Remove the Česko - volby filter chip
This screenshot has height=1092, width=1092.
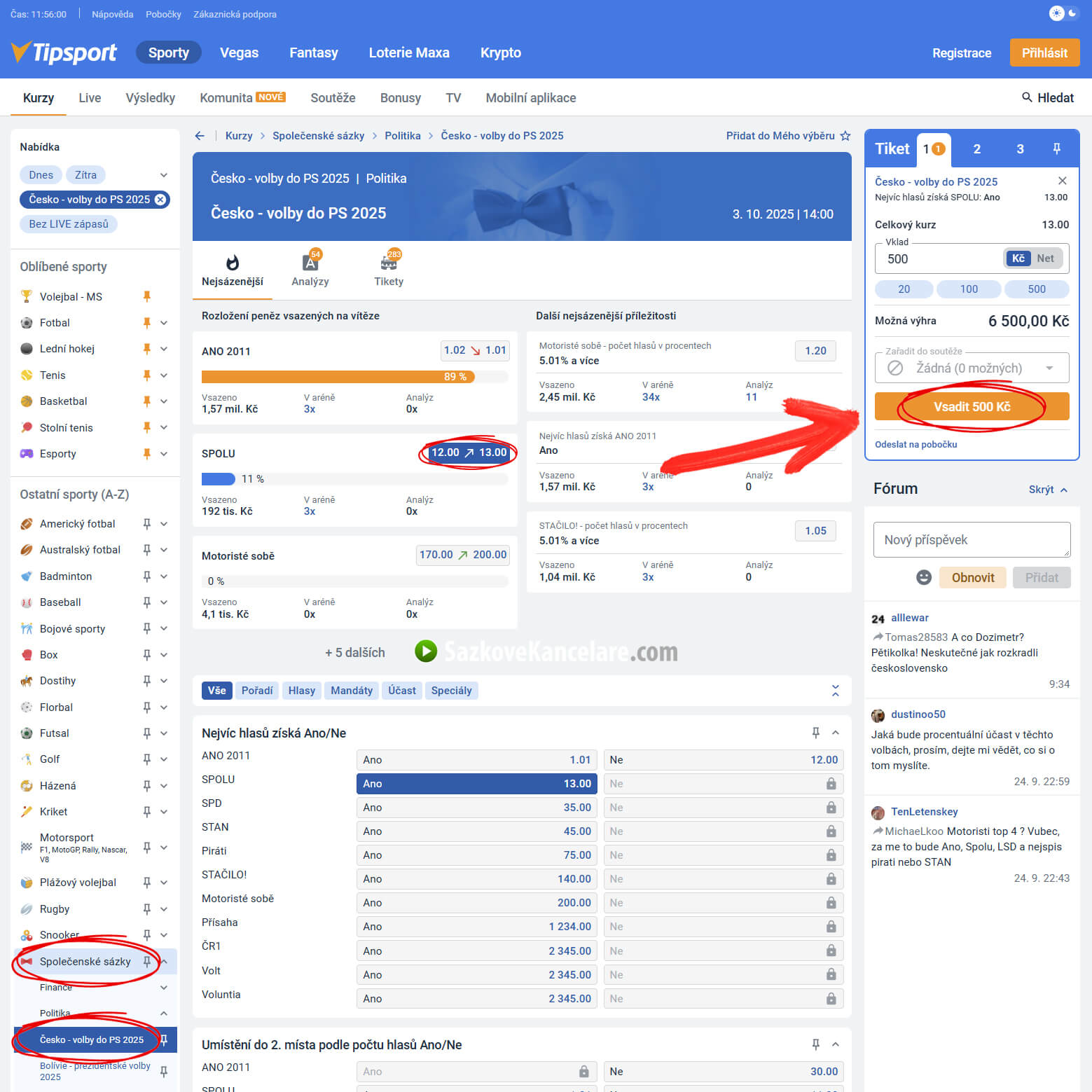coord(160,200)
